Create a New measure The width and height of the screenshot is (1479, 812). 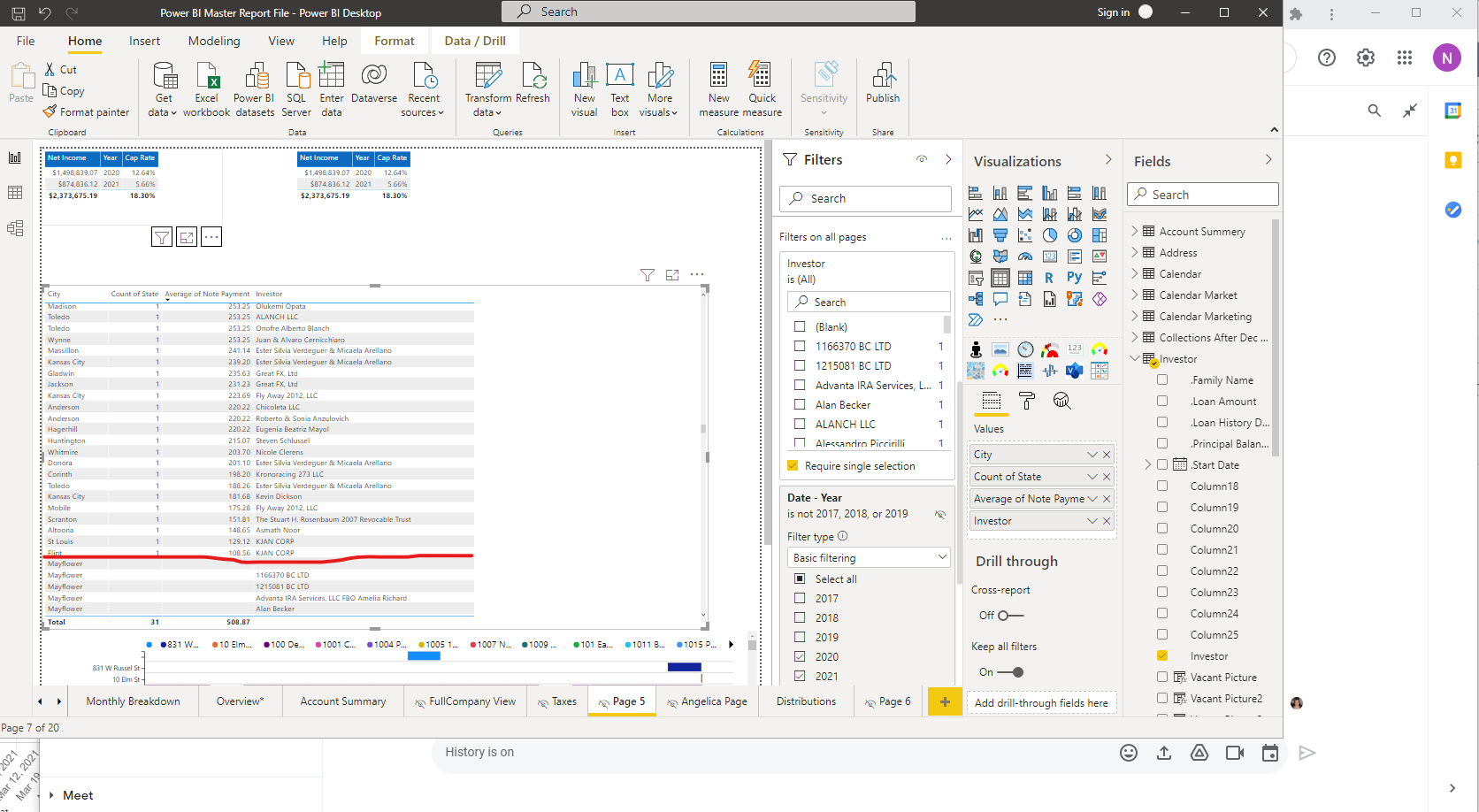(x=719, y=88)
